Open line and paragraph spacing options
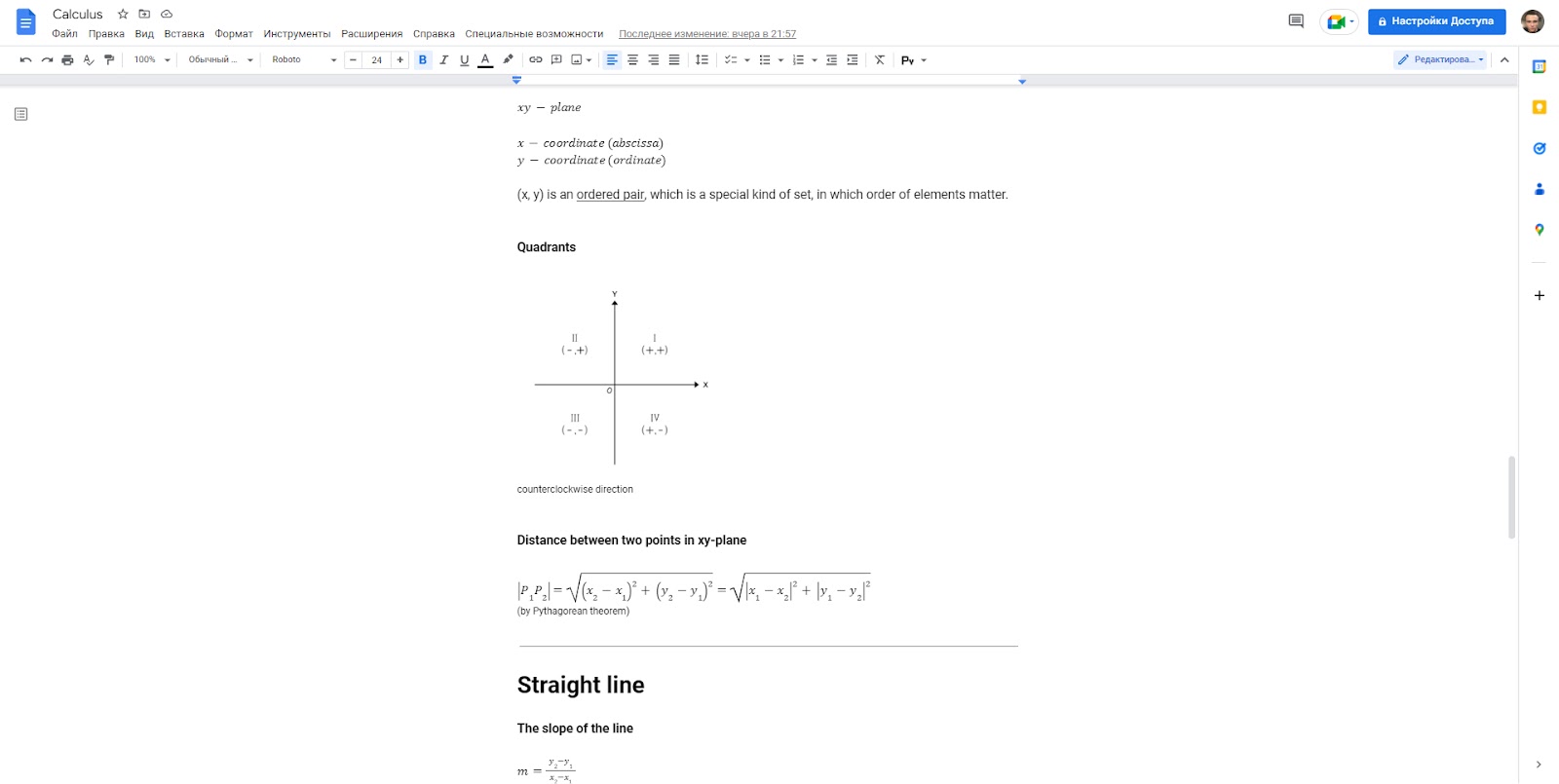This screenshot has height=784, width=1559. click(x=702, y=60)
